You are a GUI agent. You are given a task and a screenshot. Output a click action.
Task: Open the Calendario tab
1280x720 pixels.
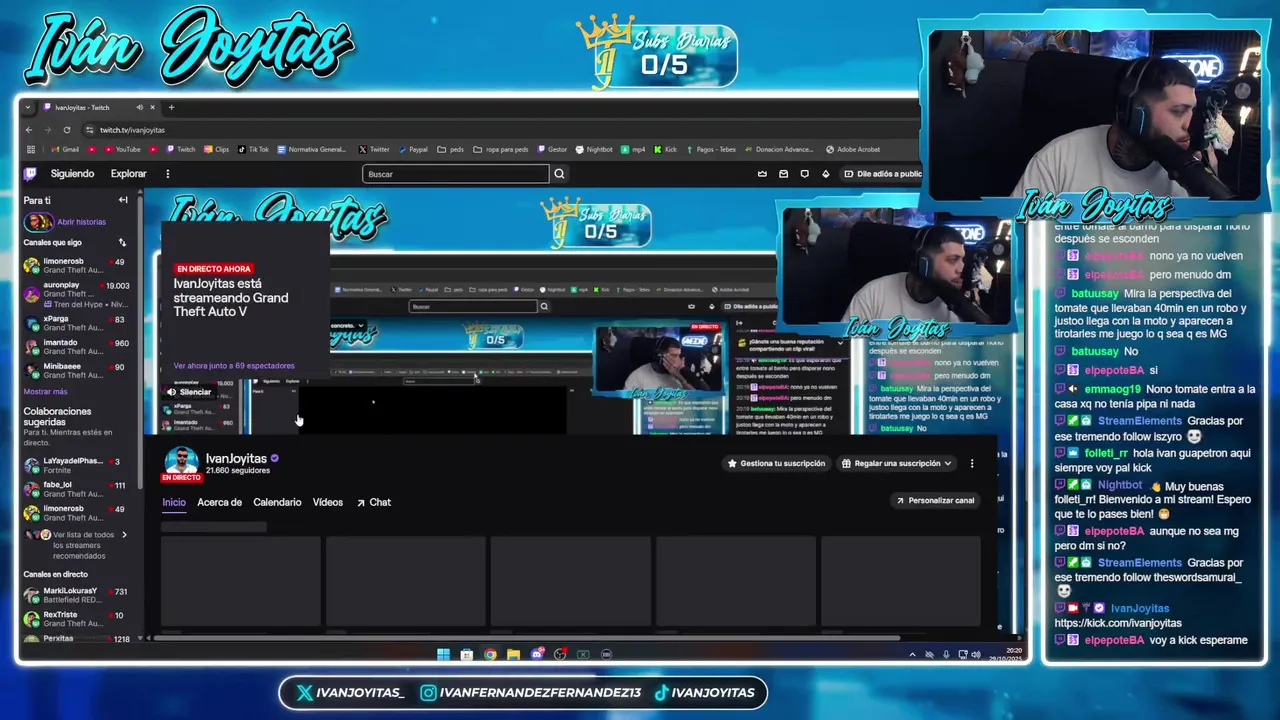277,502
